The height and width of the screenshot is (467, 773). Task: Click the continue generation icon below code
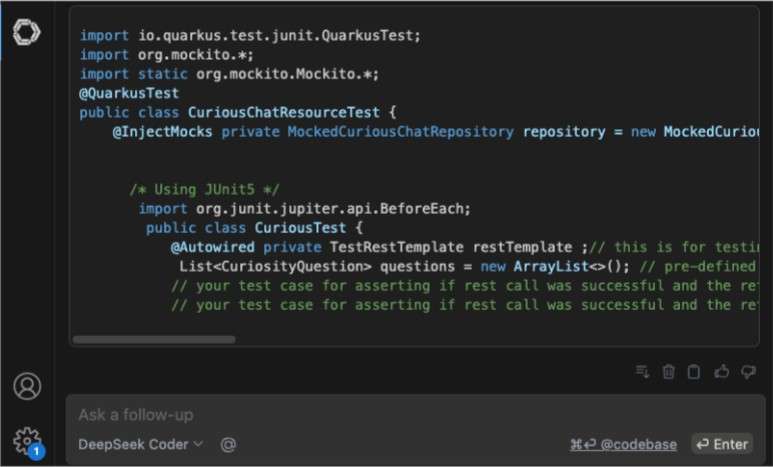point(642,371)
